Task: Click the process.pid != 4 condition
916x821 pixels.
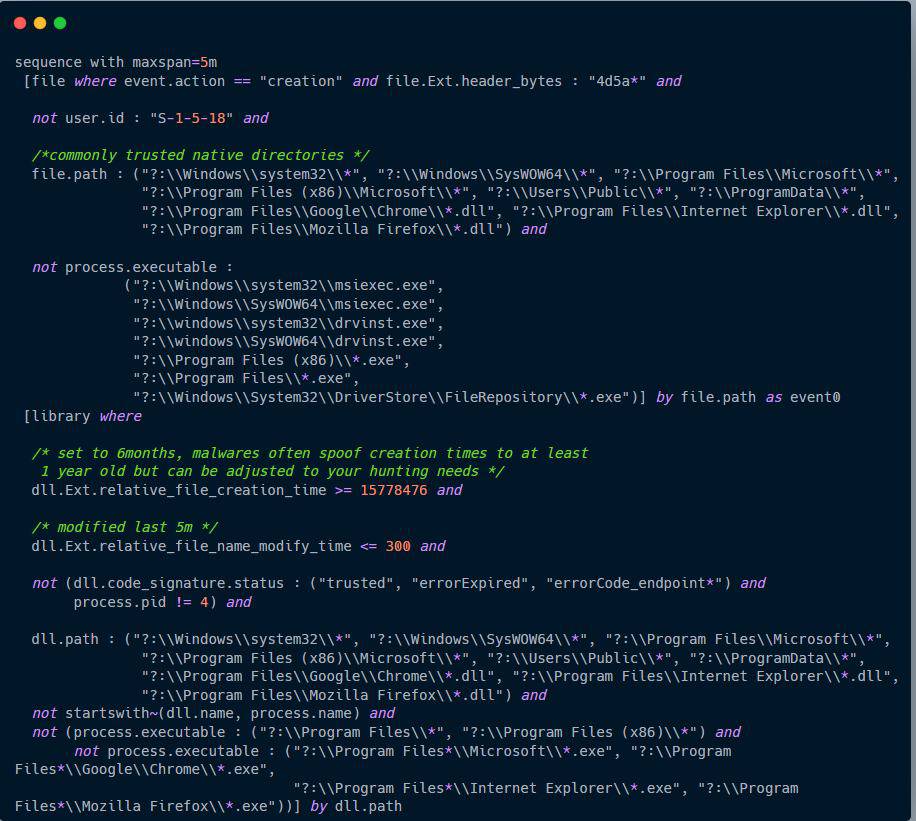Action: tap(145, 602)
